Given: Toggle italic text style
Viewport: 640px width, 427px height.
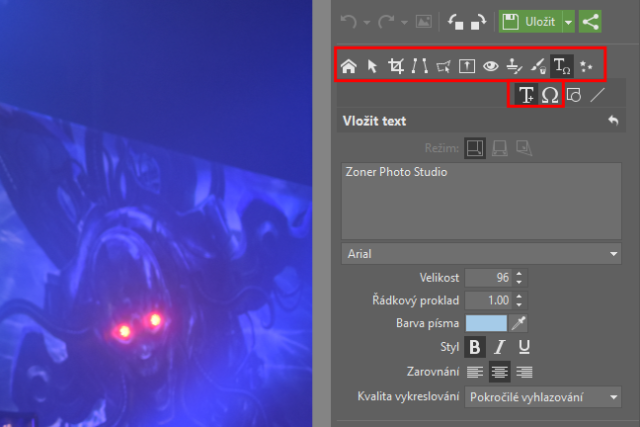Looking at the screenshot, I should 500,347.
